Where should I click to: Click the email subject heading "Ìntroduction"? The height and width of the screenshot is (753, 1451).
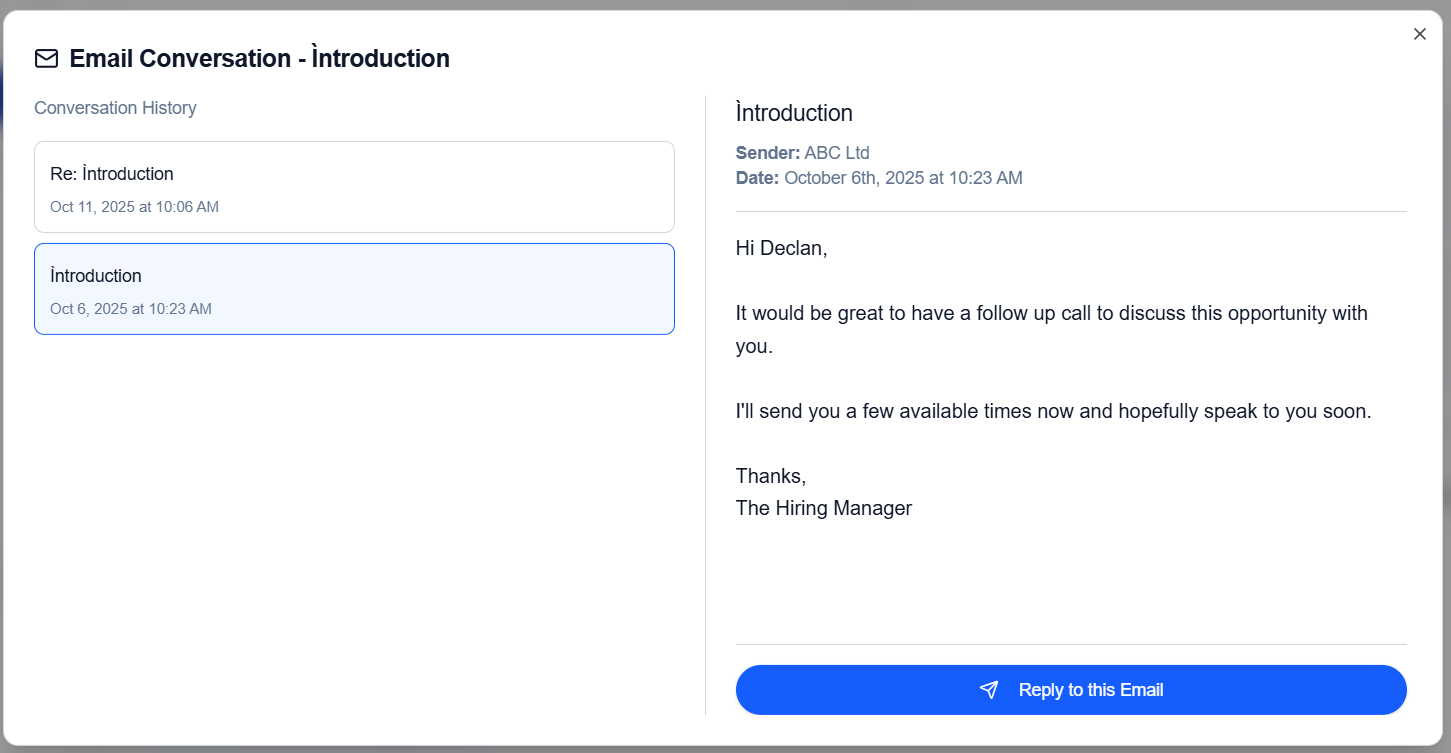(794, 113)
